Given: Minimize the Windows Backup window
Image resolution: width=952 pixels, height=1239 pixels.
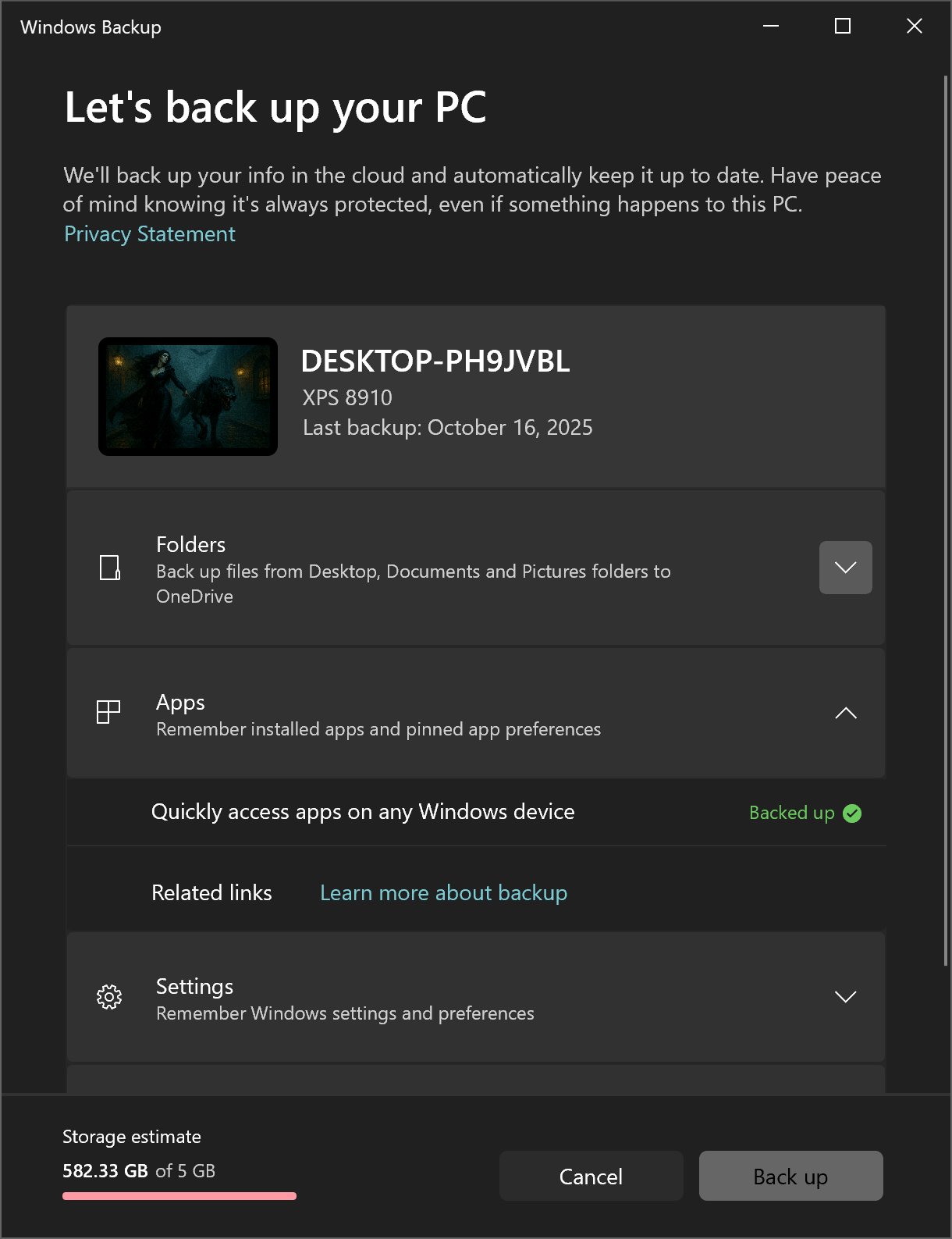Looking at the screenshot, I should click(x=771, y=27).
